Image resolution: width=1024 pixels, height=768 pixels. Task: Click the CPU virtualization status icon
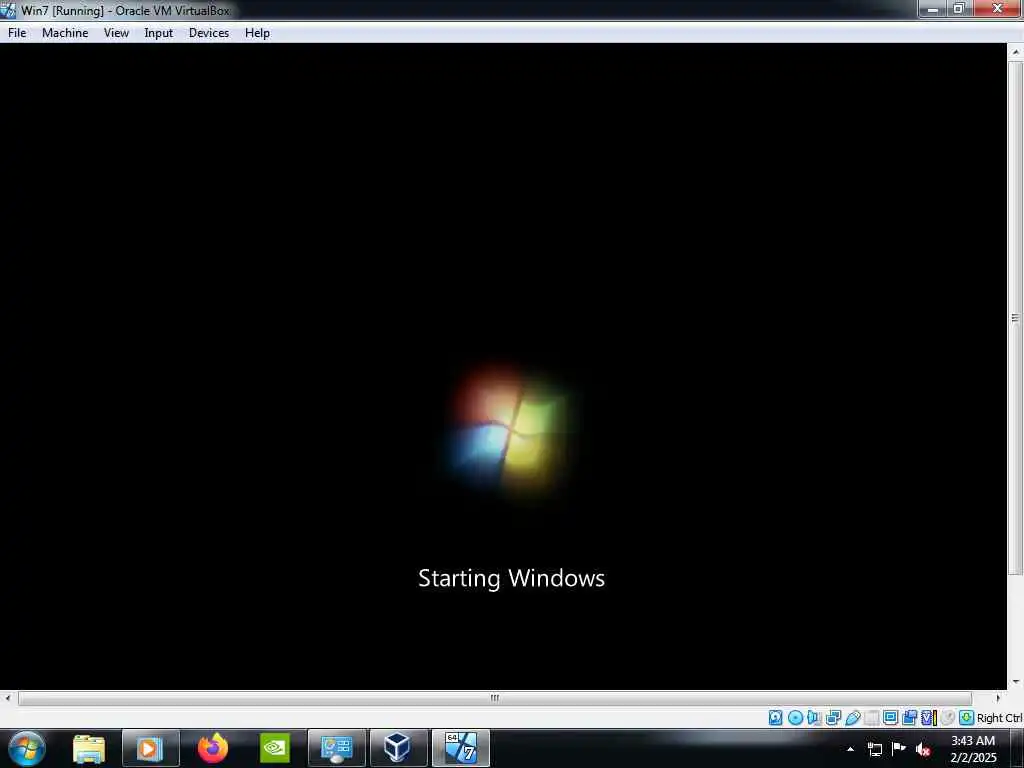[x=929, y=718]
